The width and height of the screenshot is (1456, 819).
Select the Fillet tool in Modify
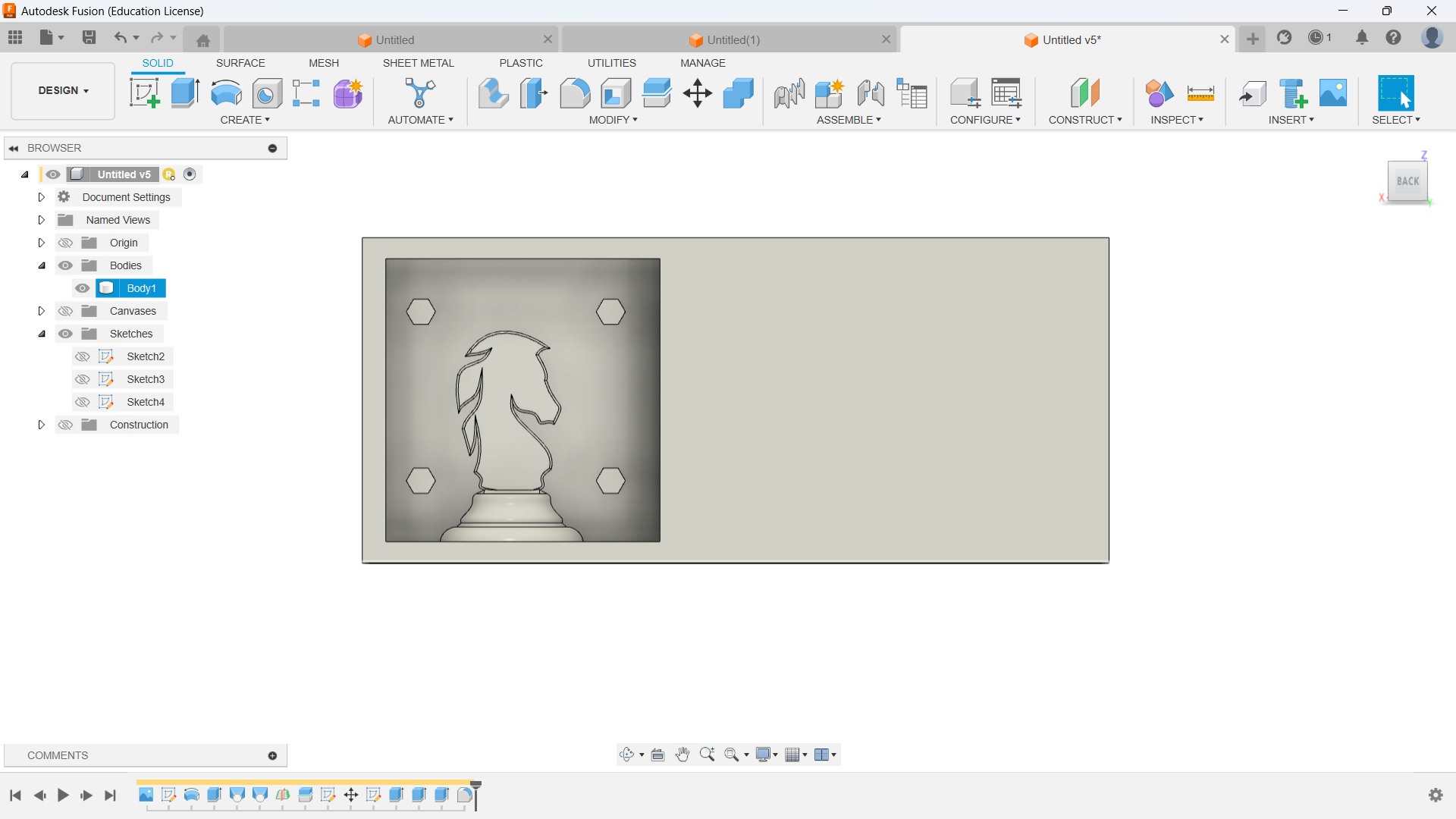pyautogui.click(x=575, y=93)
